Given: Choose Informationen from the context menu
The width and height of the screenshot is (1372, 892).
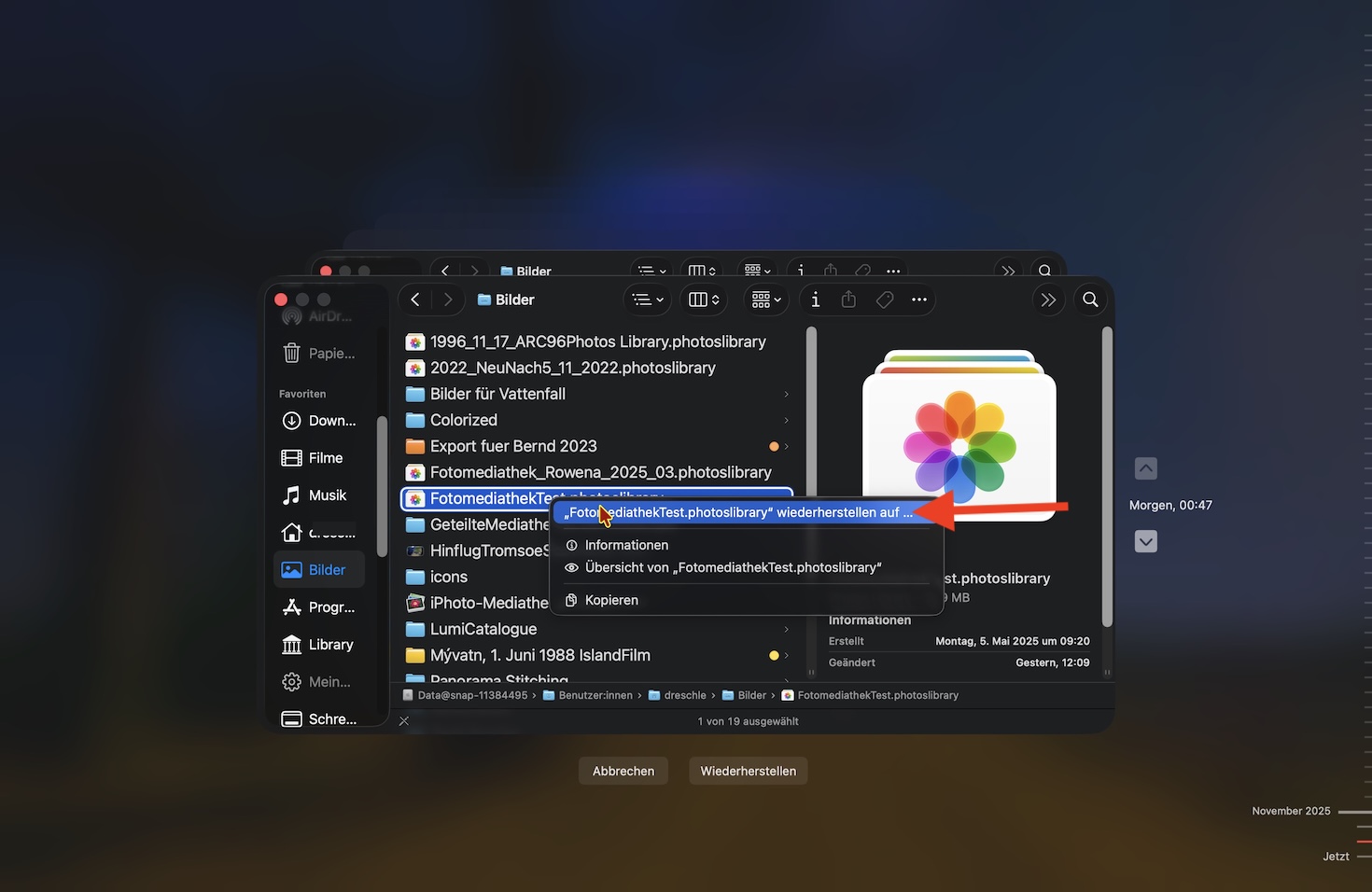Looking at the screenshot, I should click(747, 545).
